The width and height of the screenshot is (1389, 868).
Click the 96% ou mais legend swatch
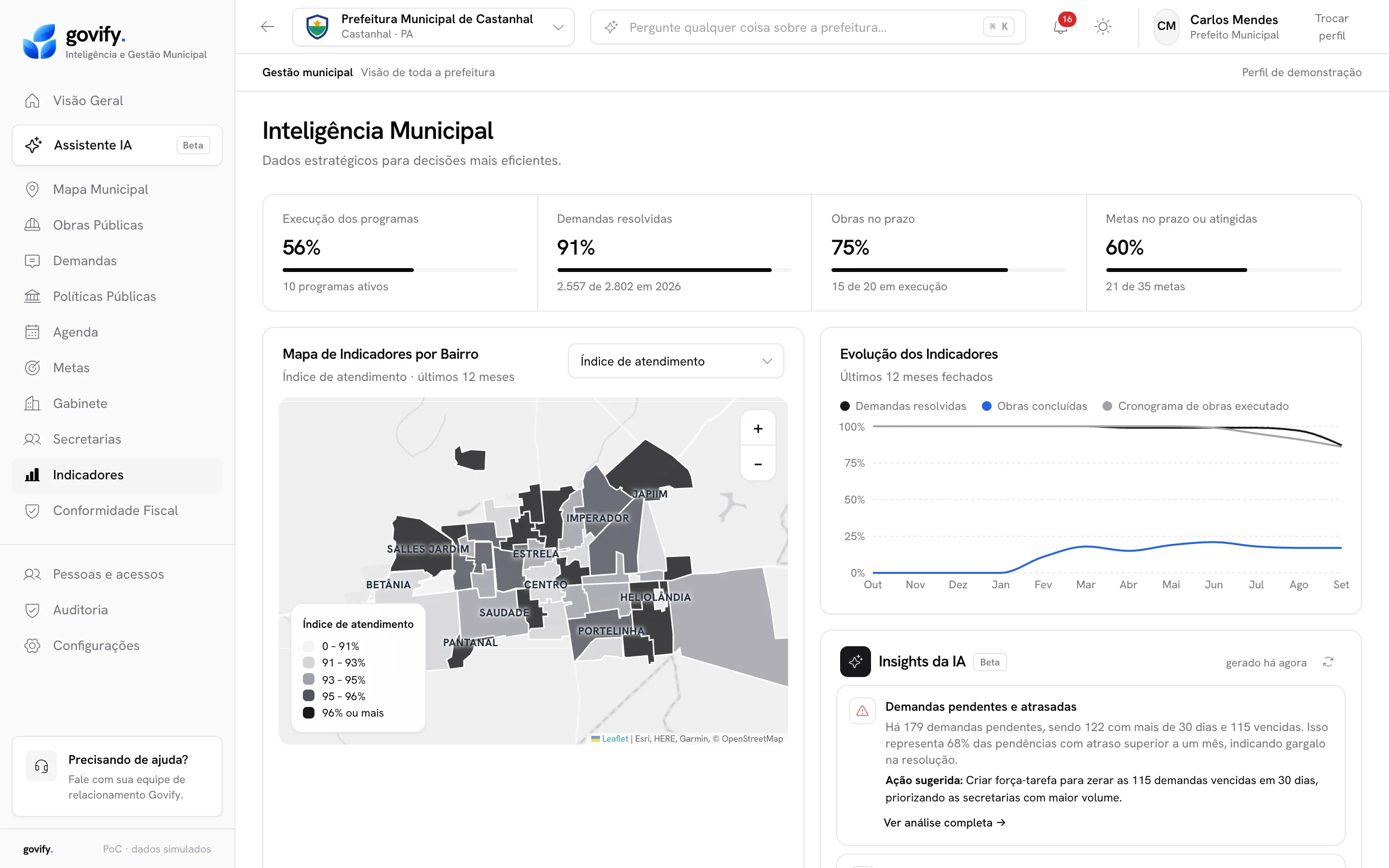[308, 712]
